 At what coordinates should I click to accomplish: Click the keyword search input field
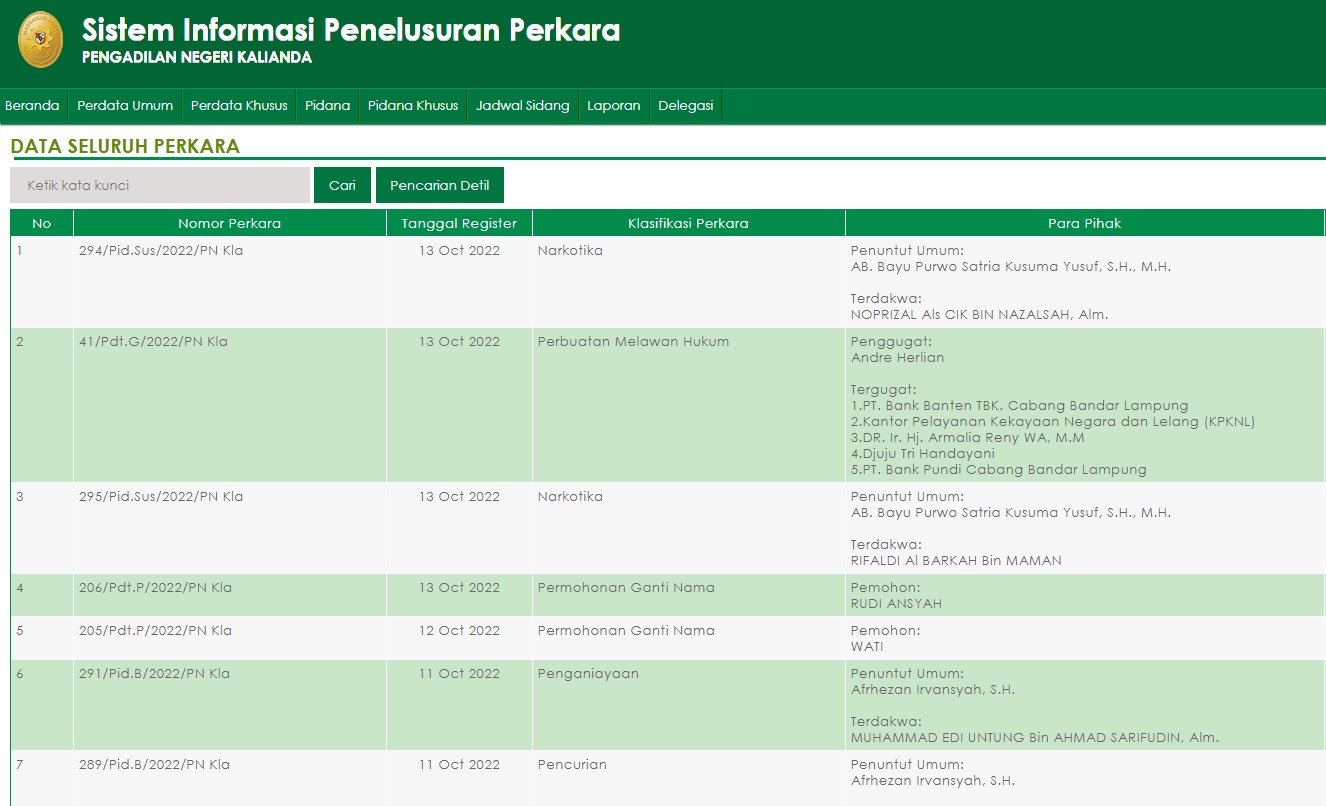click(160, 185)
